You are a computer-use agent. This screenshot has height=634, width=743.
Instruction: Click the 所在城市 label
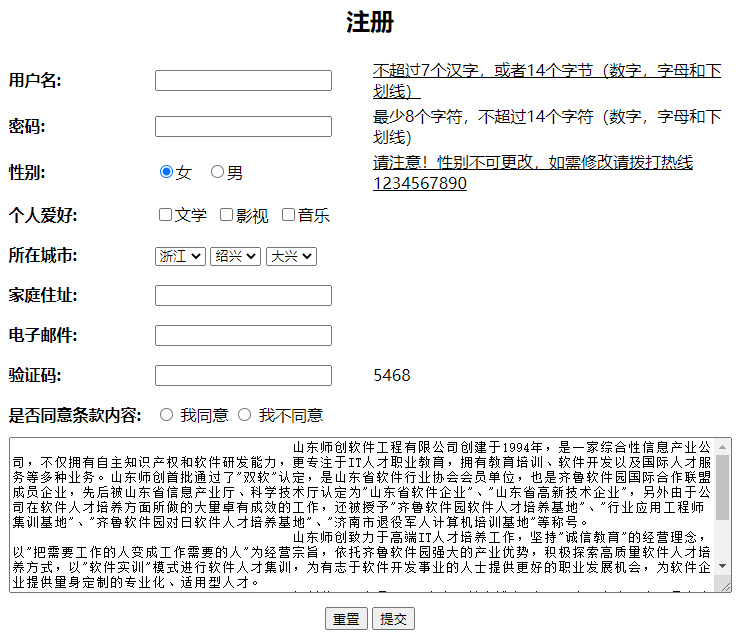pos(43,255)
